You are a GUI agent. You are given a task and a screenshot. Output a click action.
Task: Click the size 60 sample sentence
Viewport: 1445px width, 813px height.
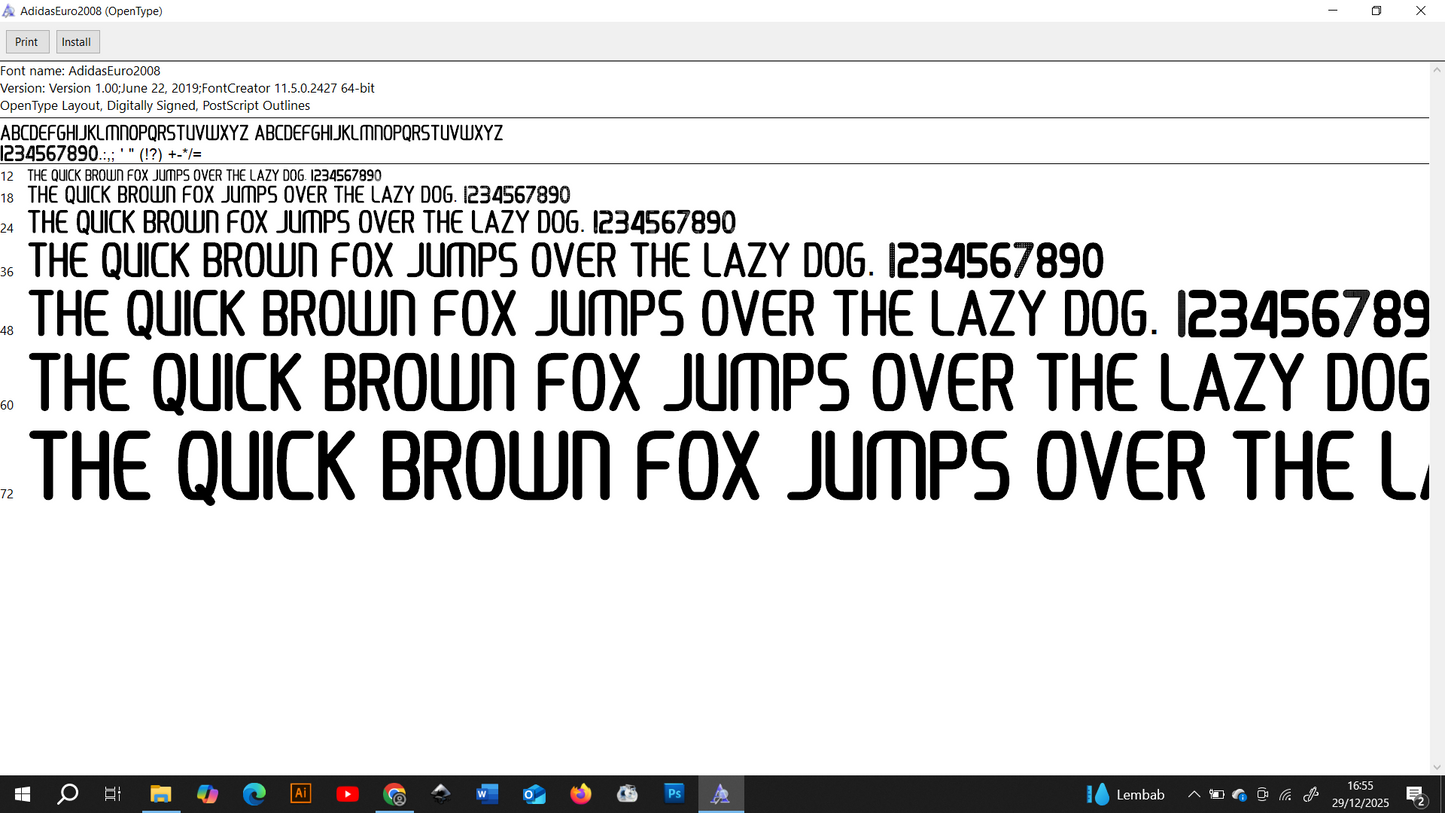(x=729, y=384)
